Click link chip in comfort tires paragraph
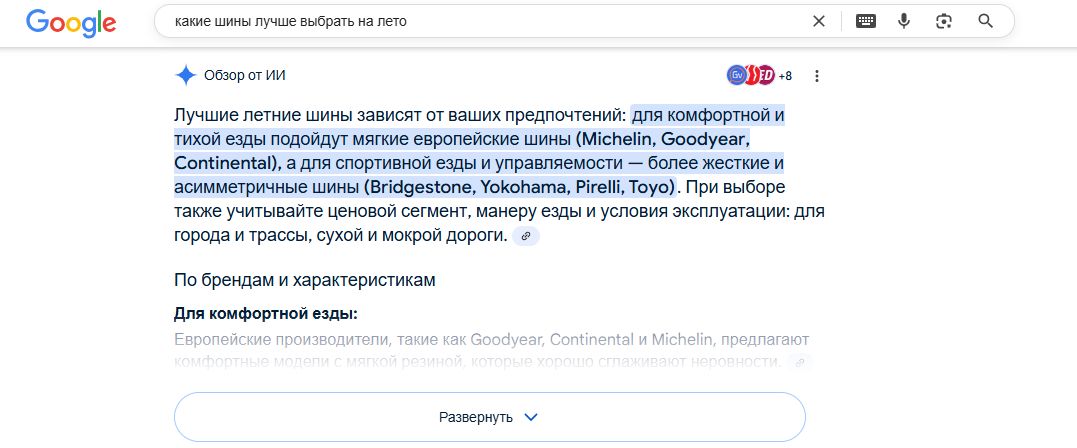Viewport: 1077px width, 448px height. tap(799, 362)
